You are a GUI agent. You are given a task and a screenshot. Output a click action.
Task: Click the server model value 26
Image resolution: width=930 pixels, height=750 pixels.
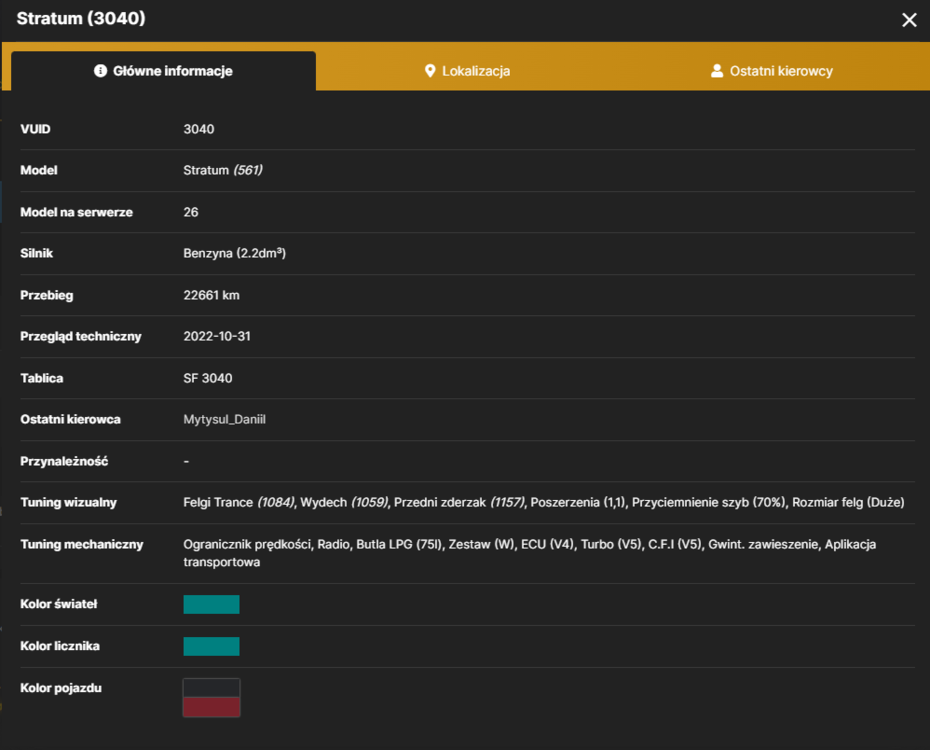pyautogui.click(x=191, y=212)
